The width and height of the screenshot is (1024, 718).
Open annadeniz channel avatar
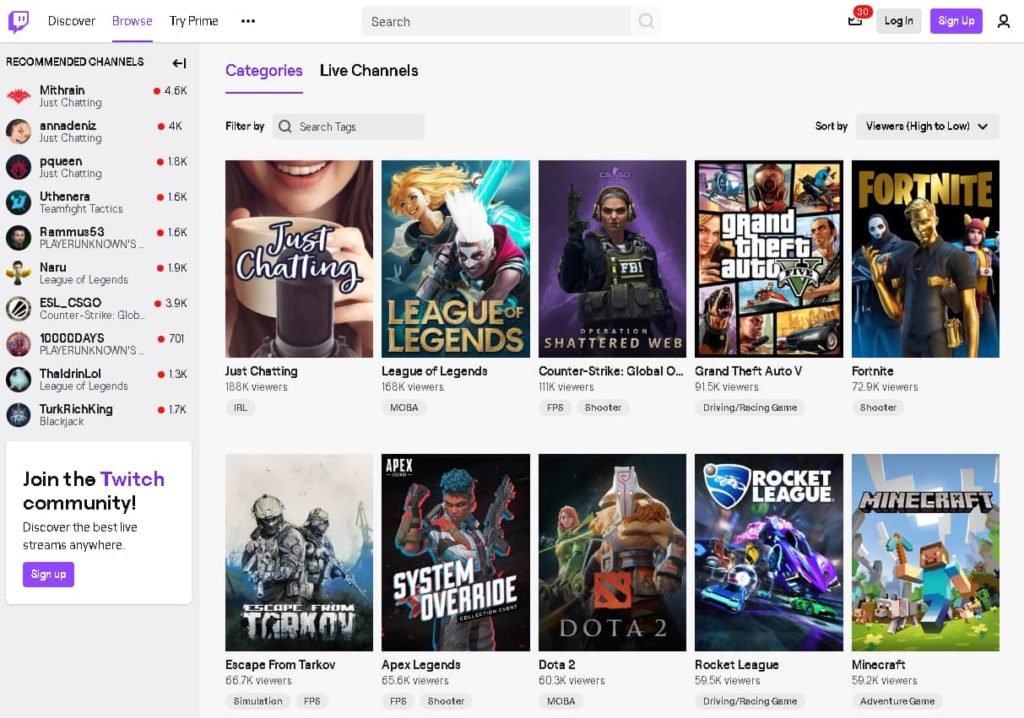point(18,131)
